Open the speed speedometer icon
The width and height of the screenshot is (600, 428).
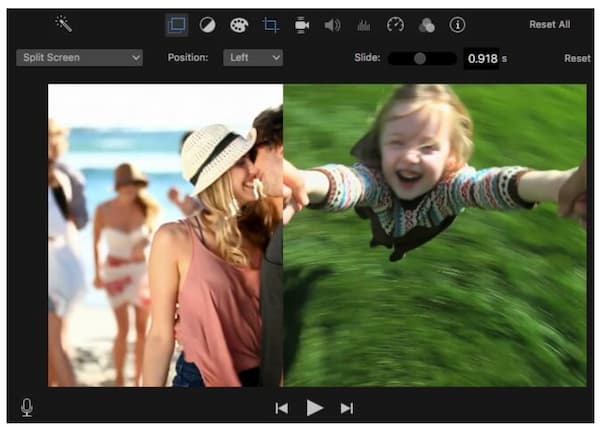tap(395, 25)
